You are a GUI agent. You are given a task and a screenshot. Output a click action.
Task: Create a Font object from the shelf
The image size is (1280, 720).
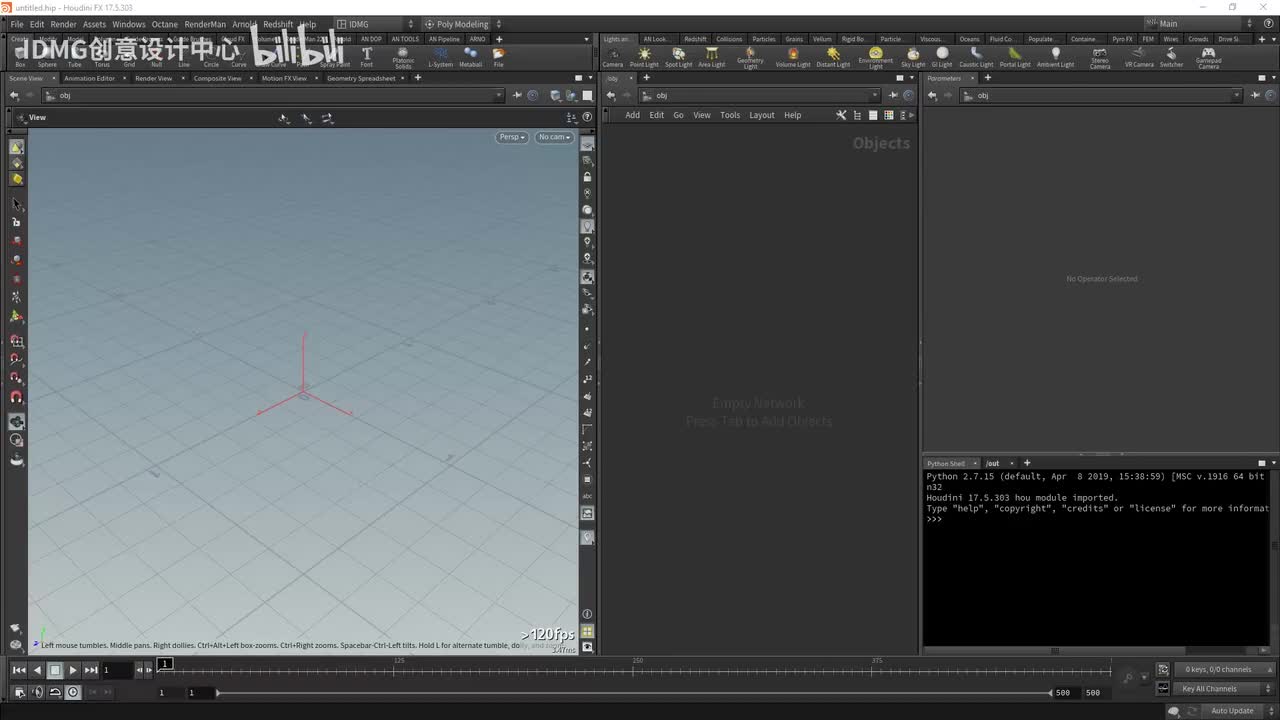click(x=367, y=57)
